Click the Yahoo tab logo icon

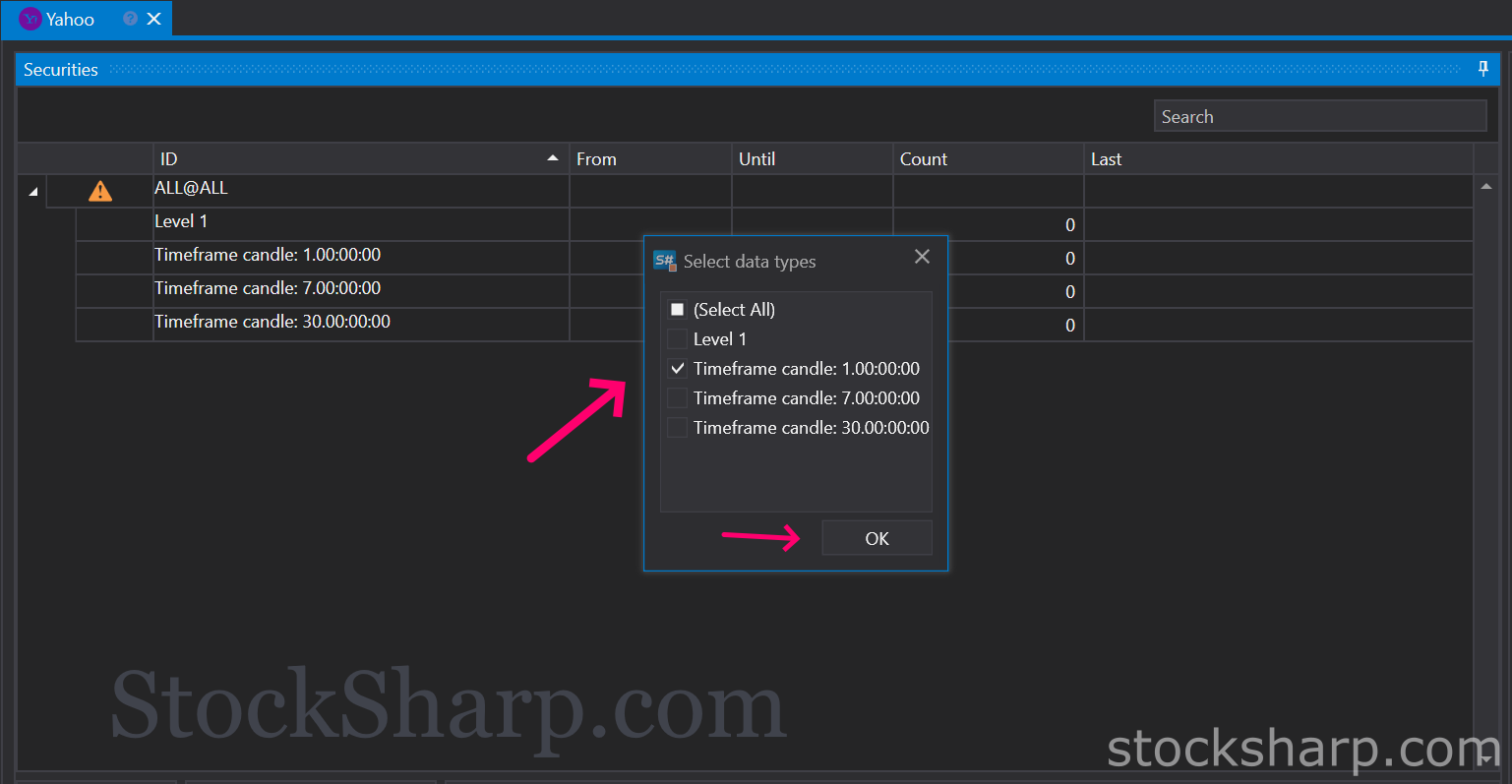[x=30, y=19]
